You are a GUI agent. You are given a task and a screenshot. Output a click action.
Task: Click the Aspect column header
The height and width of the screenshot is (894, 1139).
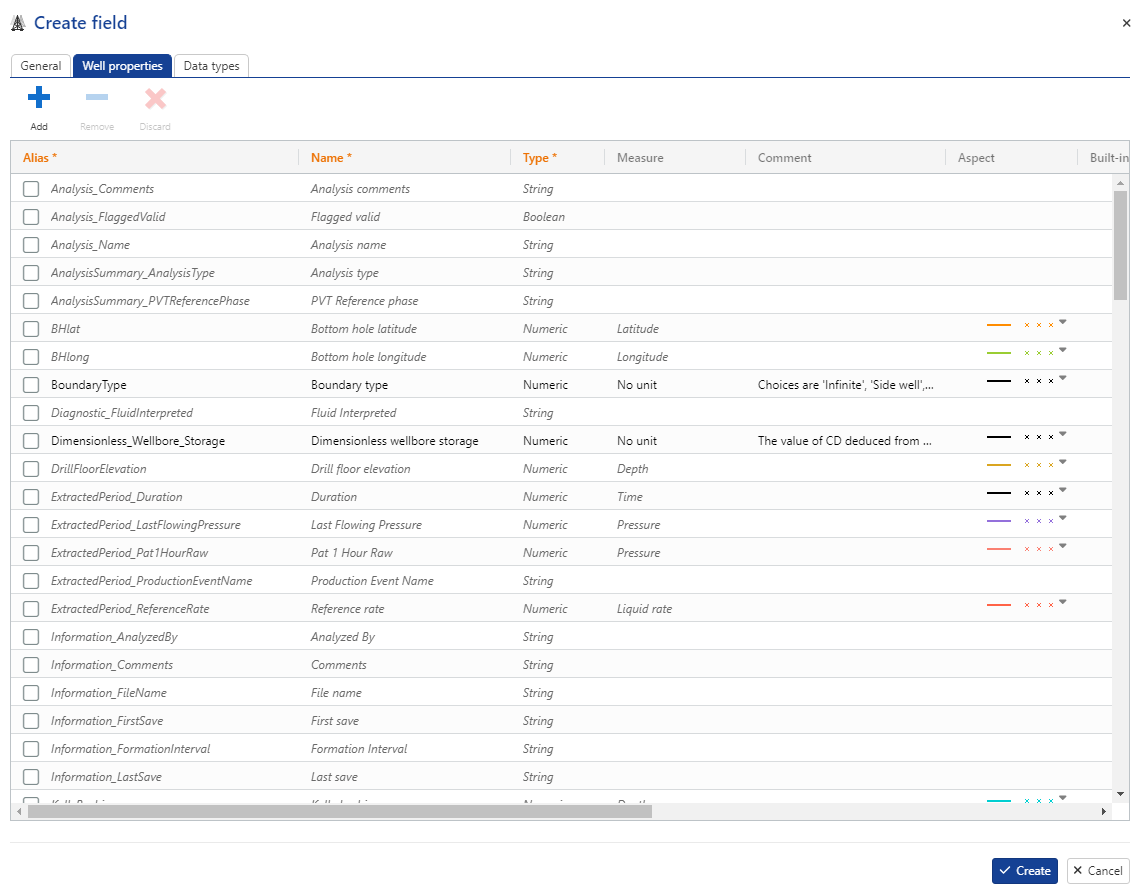pyautogui.click(x=976, y=158)
